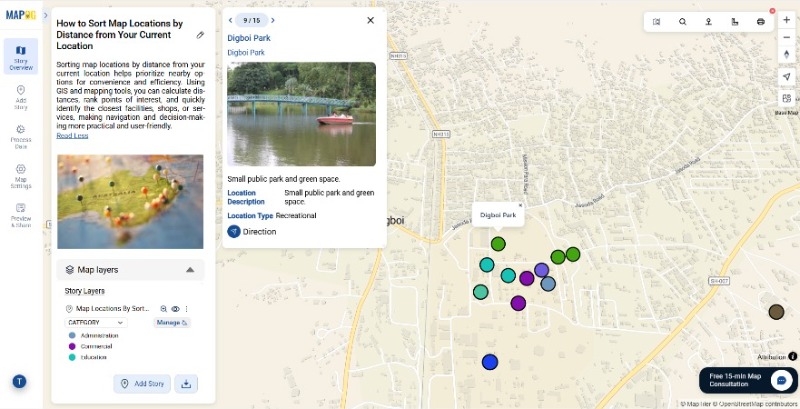Click the locate-me arrow icon
This screenshot has height=409, width=800.
[x=787, y=77]
